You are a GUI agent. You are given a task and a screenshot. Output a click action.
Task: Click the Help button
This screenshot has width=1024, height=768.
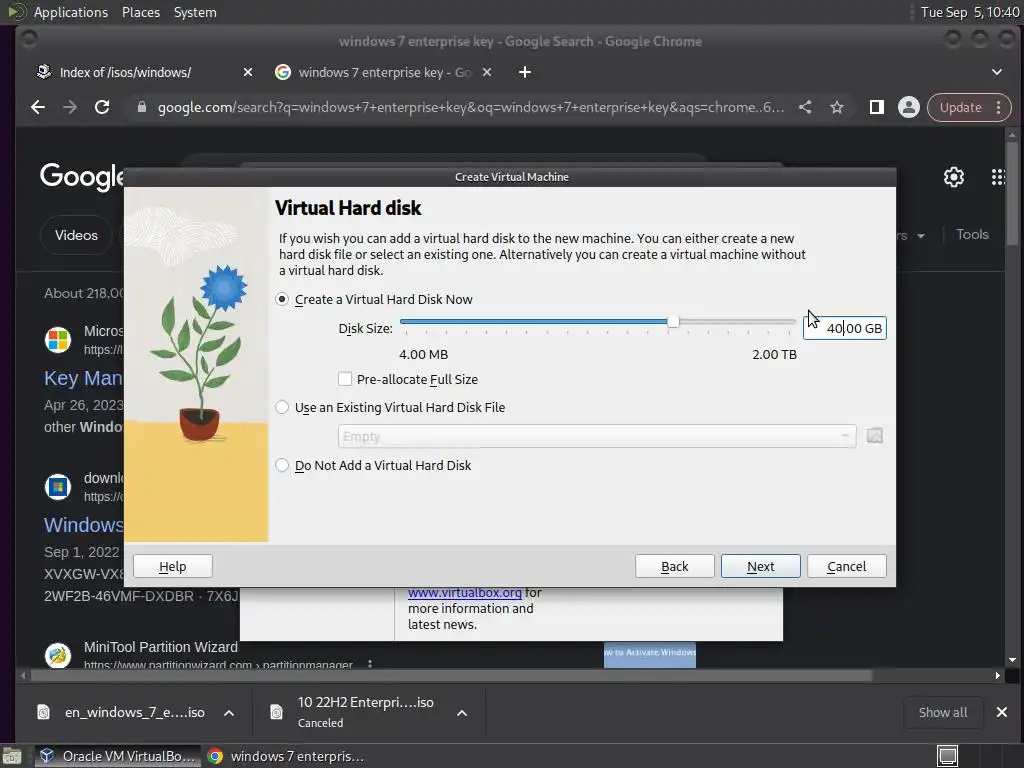coord(172,566)
